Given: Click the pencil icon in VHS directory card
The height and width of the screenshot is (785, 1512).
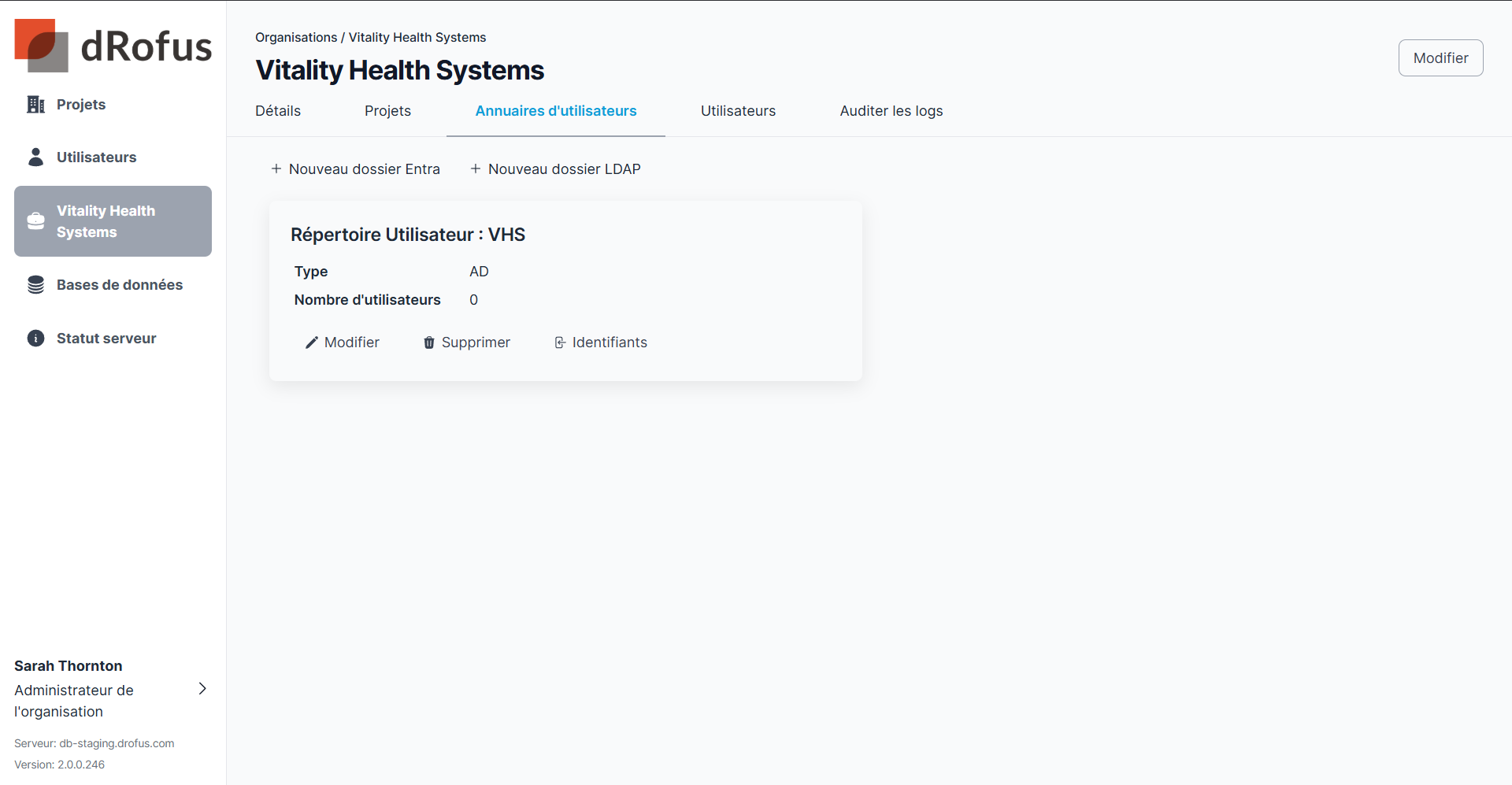Looking at the screenshot, I should (312, 343).
